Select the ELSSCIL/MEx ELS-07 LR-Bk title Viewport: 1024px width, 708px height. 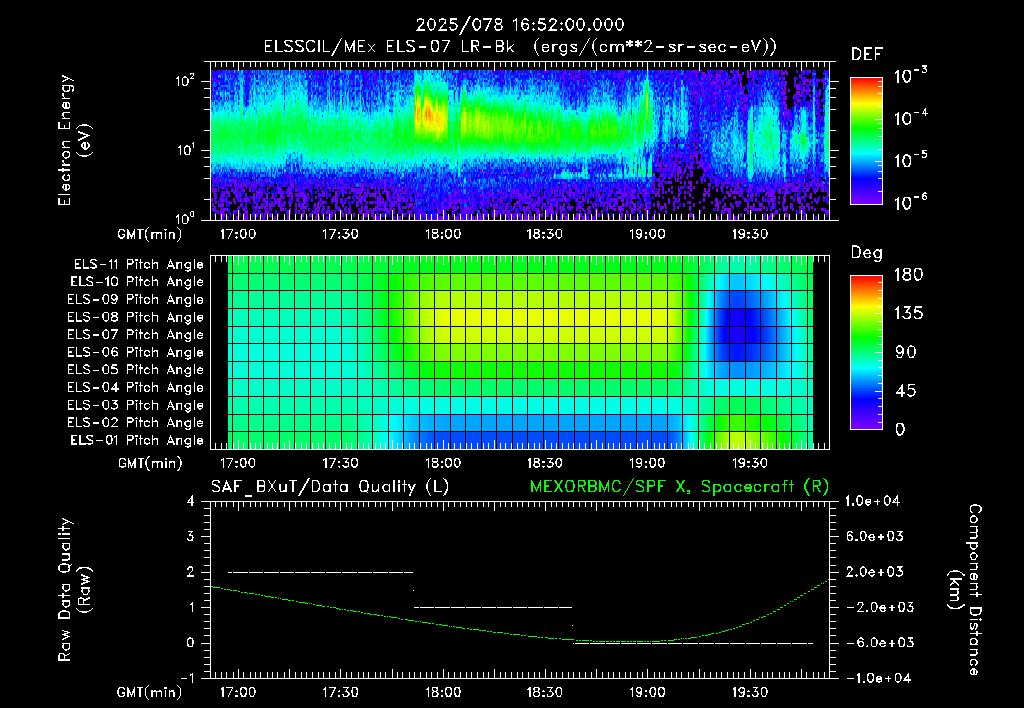coord(389,47)
